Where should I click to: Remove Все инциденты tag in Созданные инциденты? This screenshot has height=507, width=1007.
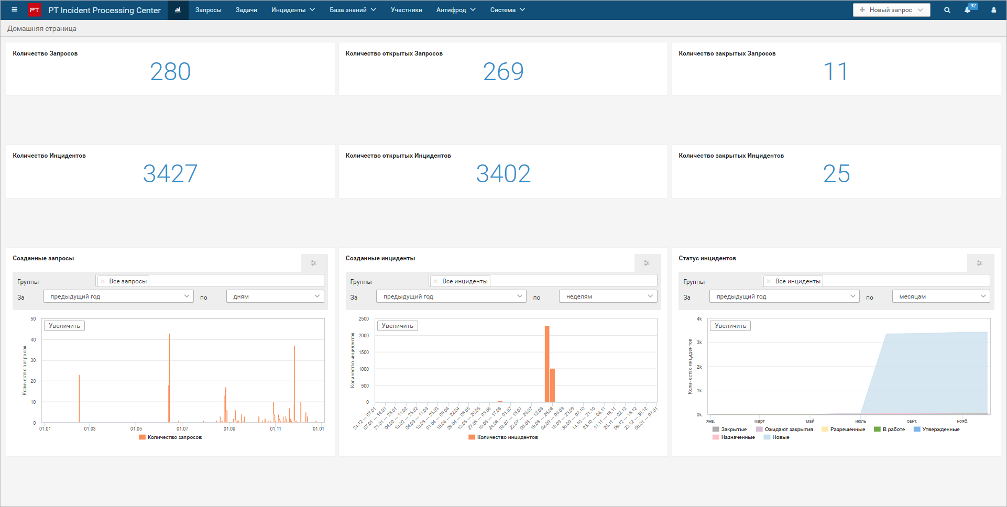435,281
